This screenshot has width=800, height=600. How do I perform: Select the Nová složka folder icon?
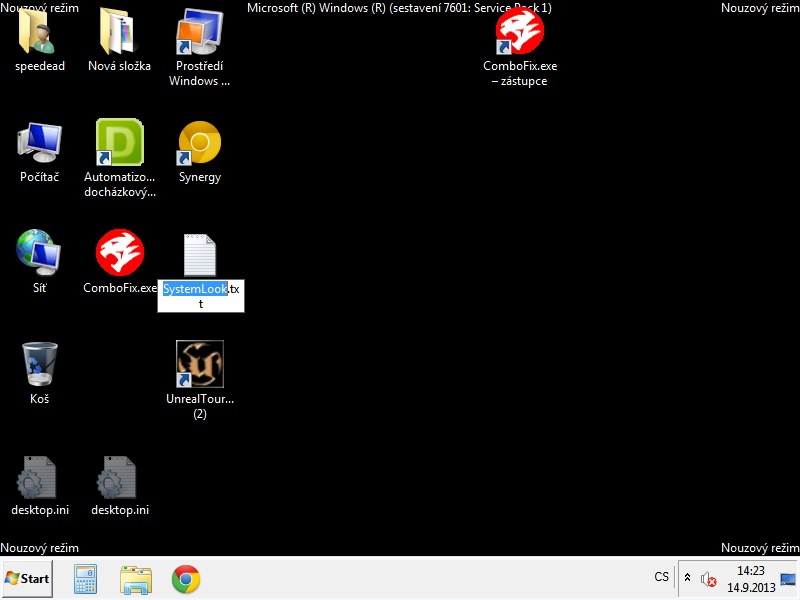pos(118,32)
